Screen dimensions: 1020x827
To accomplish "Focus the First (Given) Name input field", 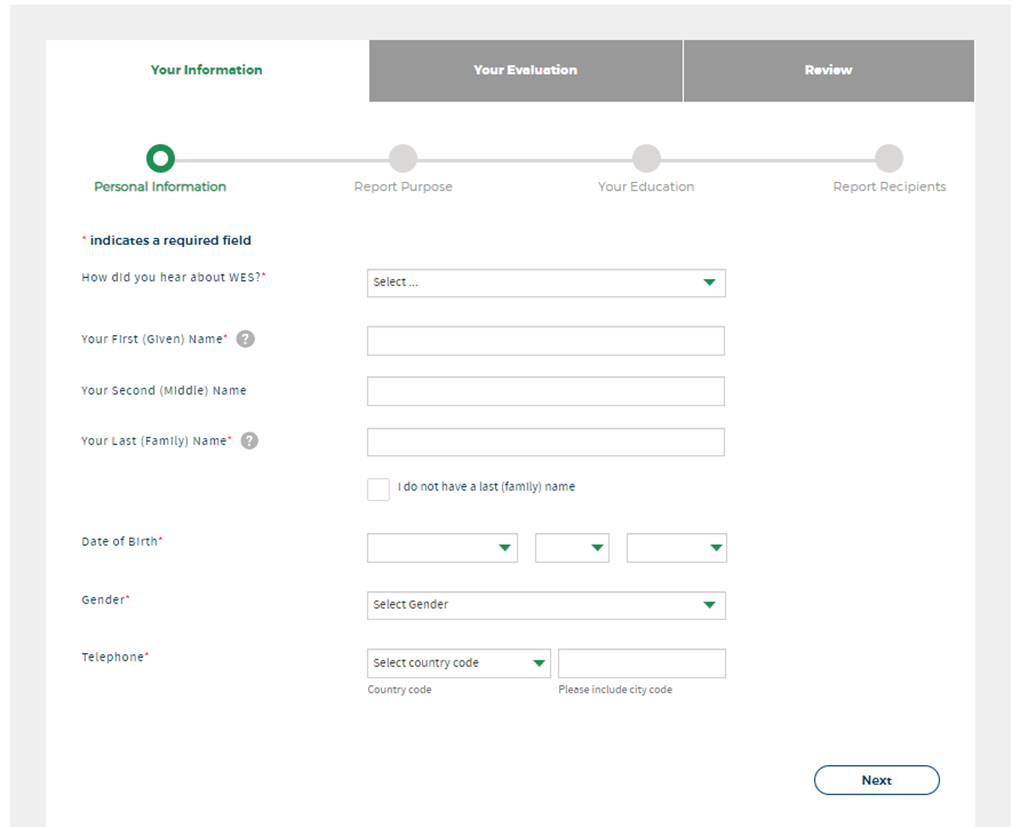I will click(x=545, y=341).
